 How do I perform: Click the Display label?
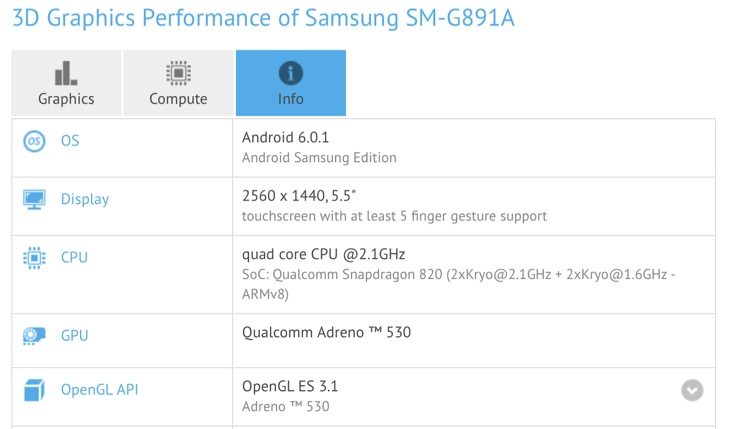tap(85, 199)
